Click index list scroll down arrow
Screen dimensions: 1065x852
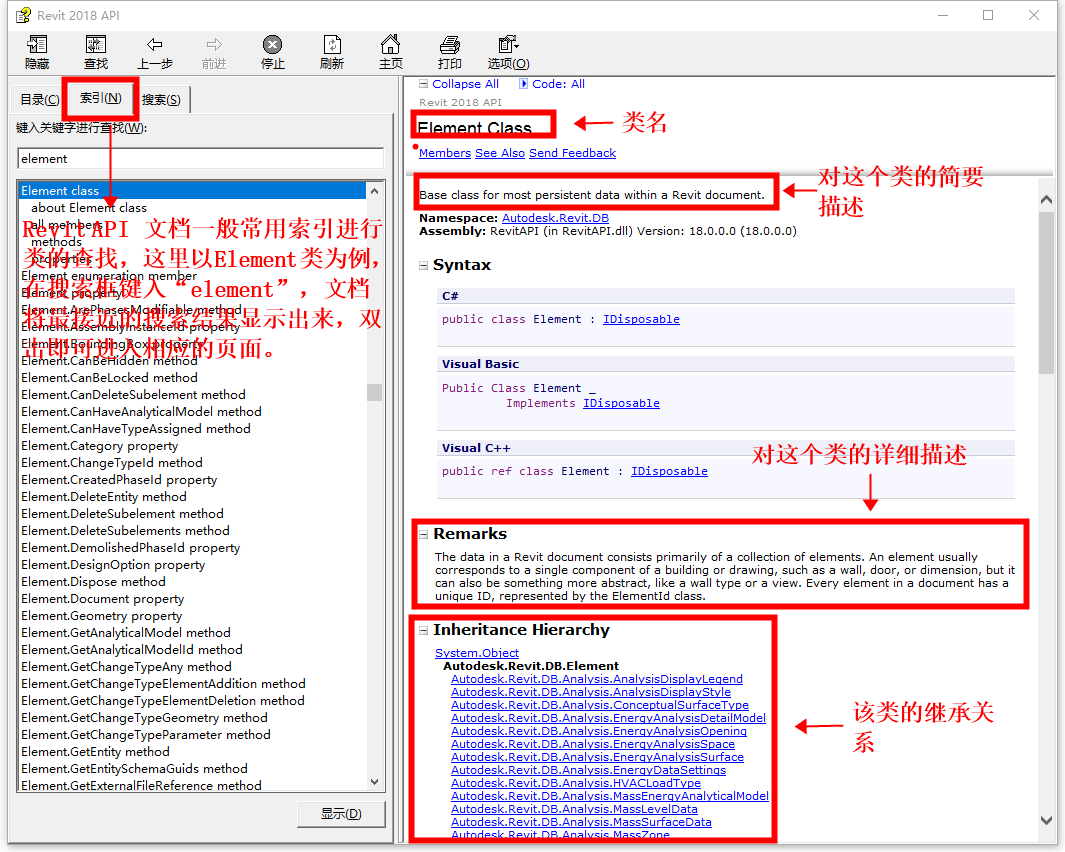[374, 782]
